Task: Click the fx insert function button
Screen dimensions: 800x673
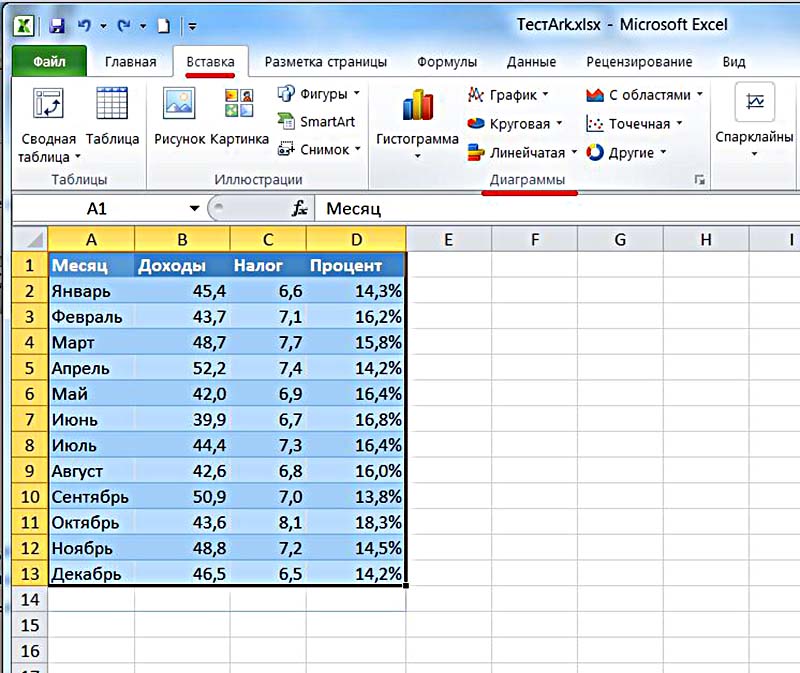Action: (299, 208)
